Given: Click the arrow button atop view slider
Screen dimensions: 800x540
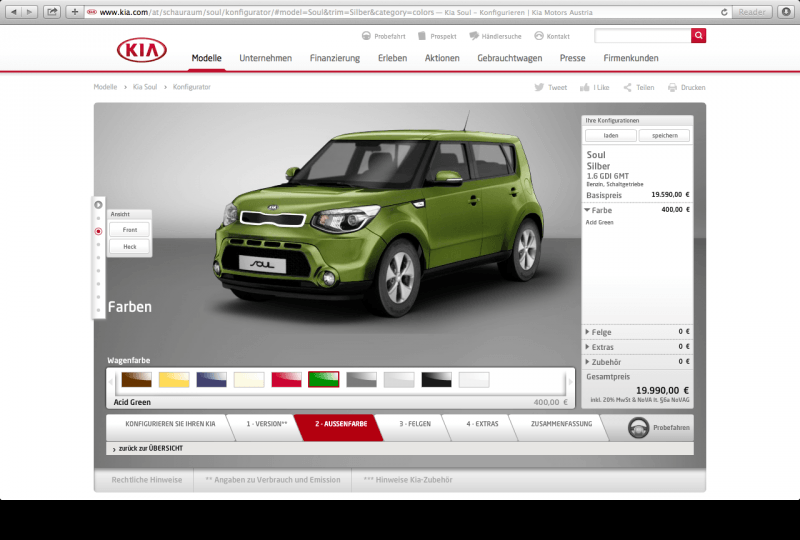Looking at the screenshot, I should click(98, 205).
